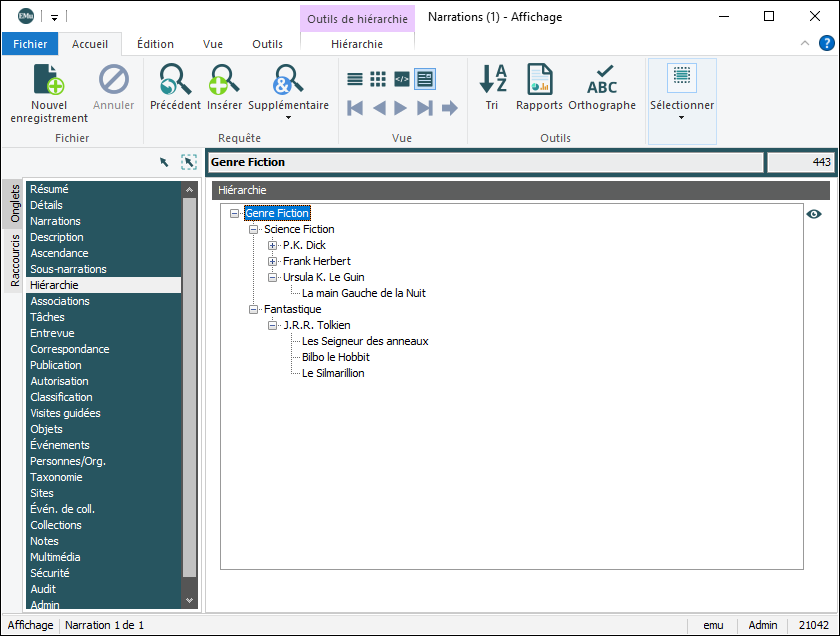The image size is (840, 636).
Task: Run the Orthographe spell check
Action: pos(602,81)
